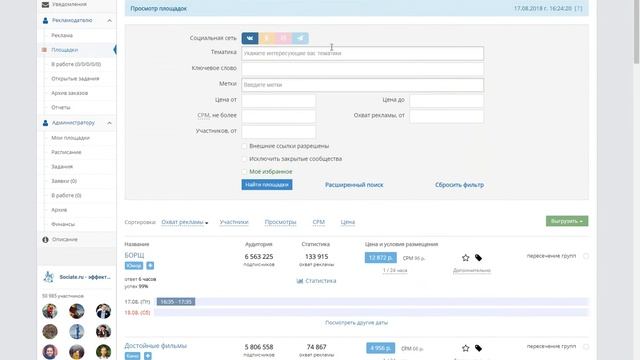Enable Исключить закрытые сообщества checkbox

pyautogui.click(x=244, y=159)
